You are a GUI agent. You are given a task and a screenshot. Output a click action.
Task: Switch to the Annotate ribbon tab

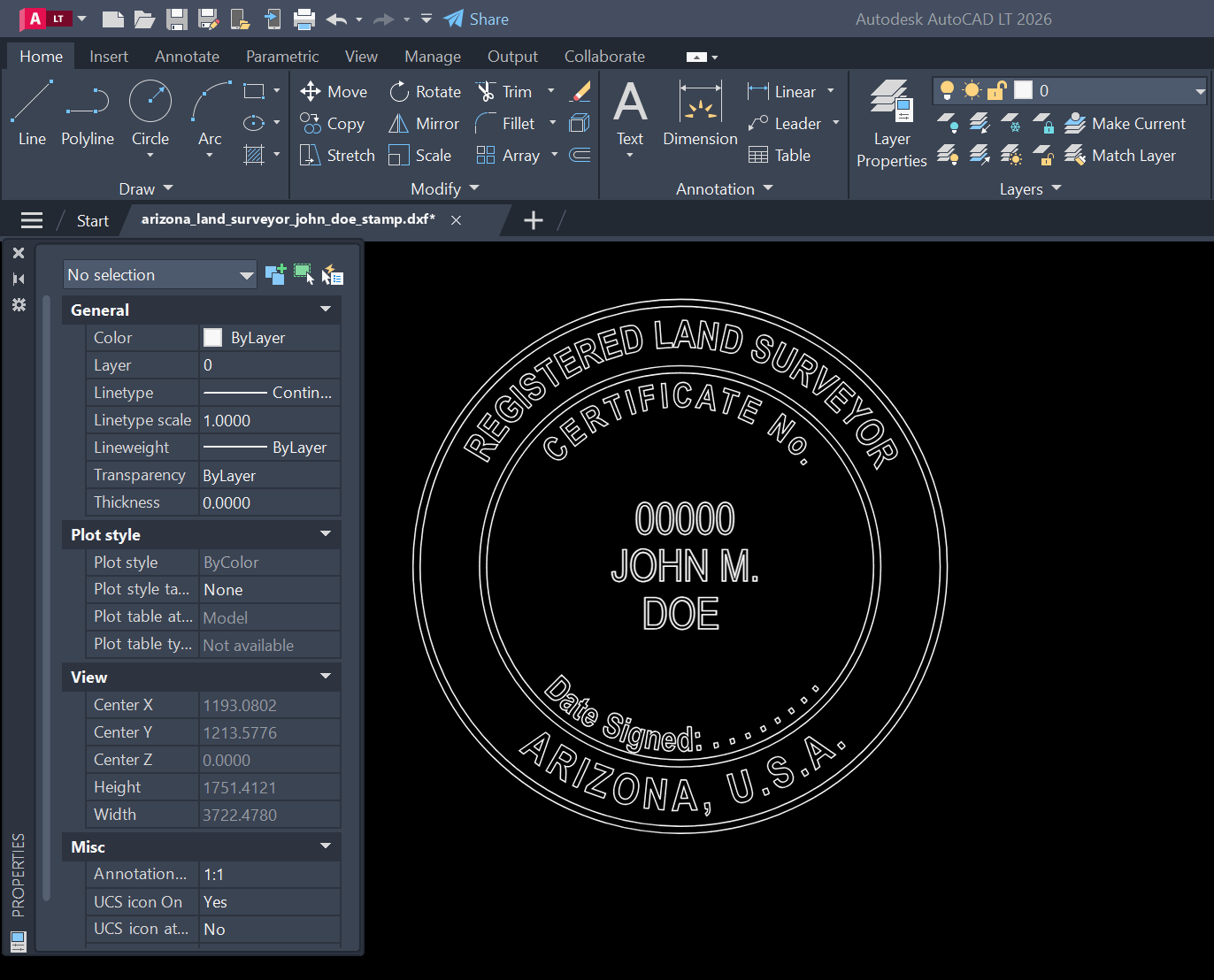187,57
